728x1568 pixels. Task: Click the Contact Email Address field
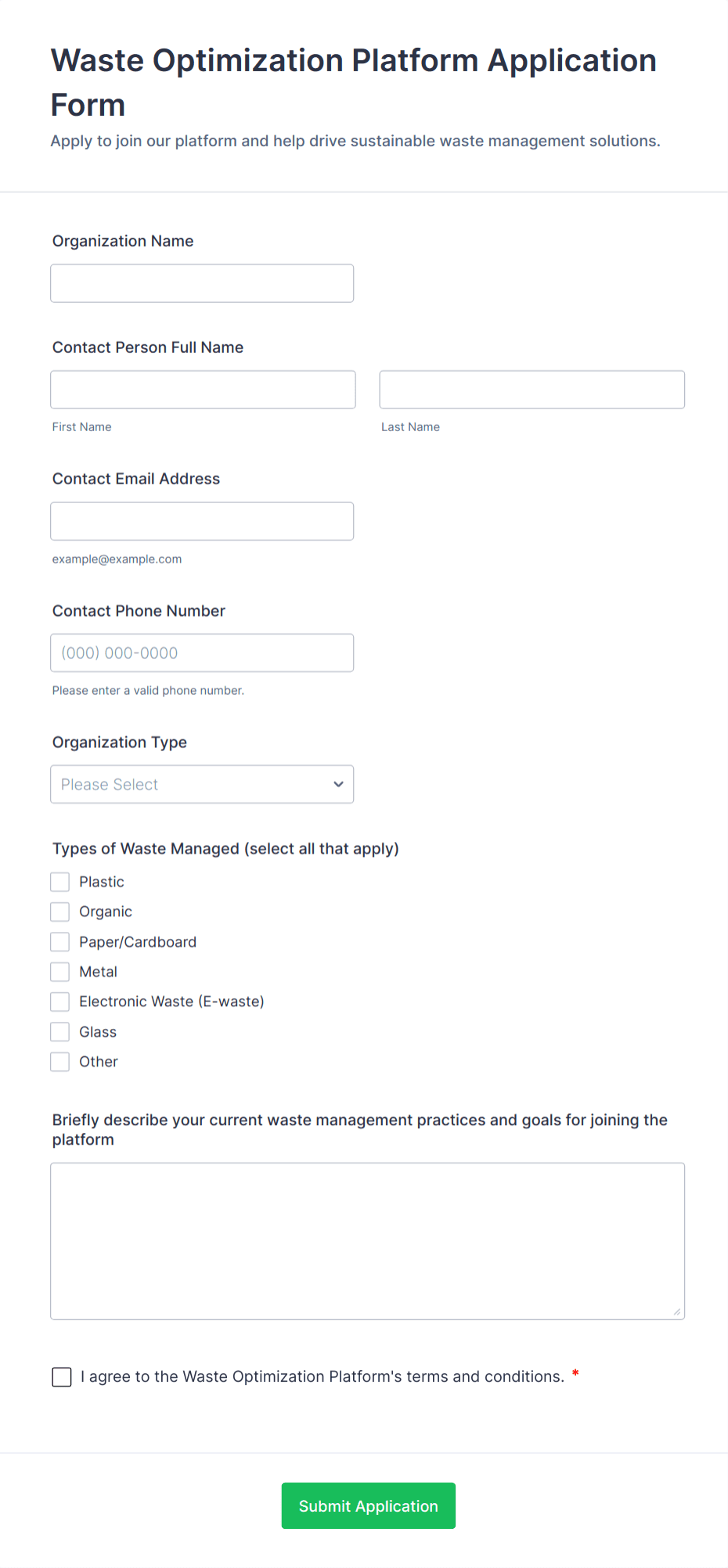pos(201,520)
